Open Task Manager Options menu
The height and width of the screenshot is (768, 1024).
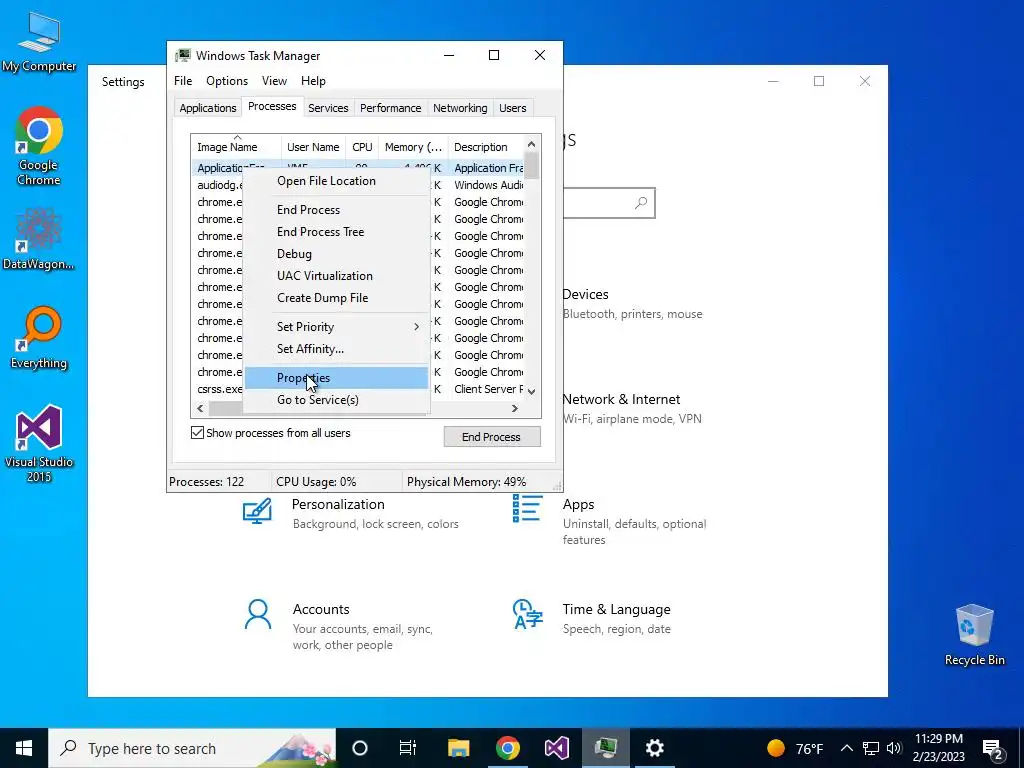pos(227,81)
